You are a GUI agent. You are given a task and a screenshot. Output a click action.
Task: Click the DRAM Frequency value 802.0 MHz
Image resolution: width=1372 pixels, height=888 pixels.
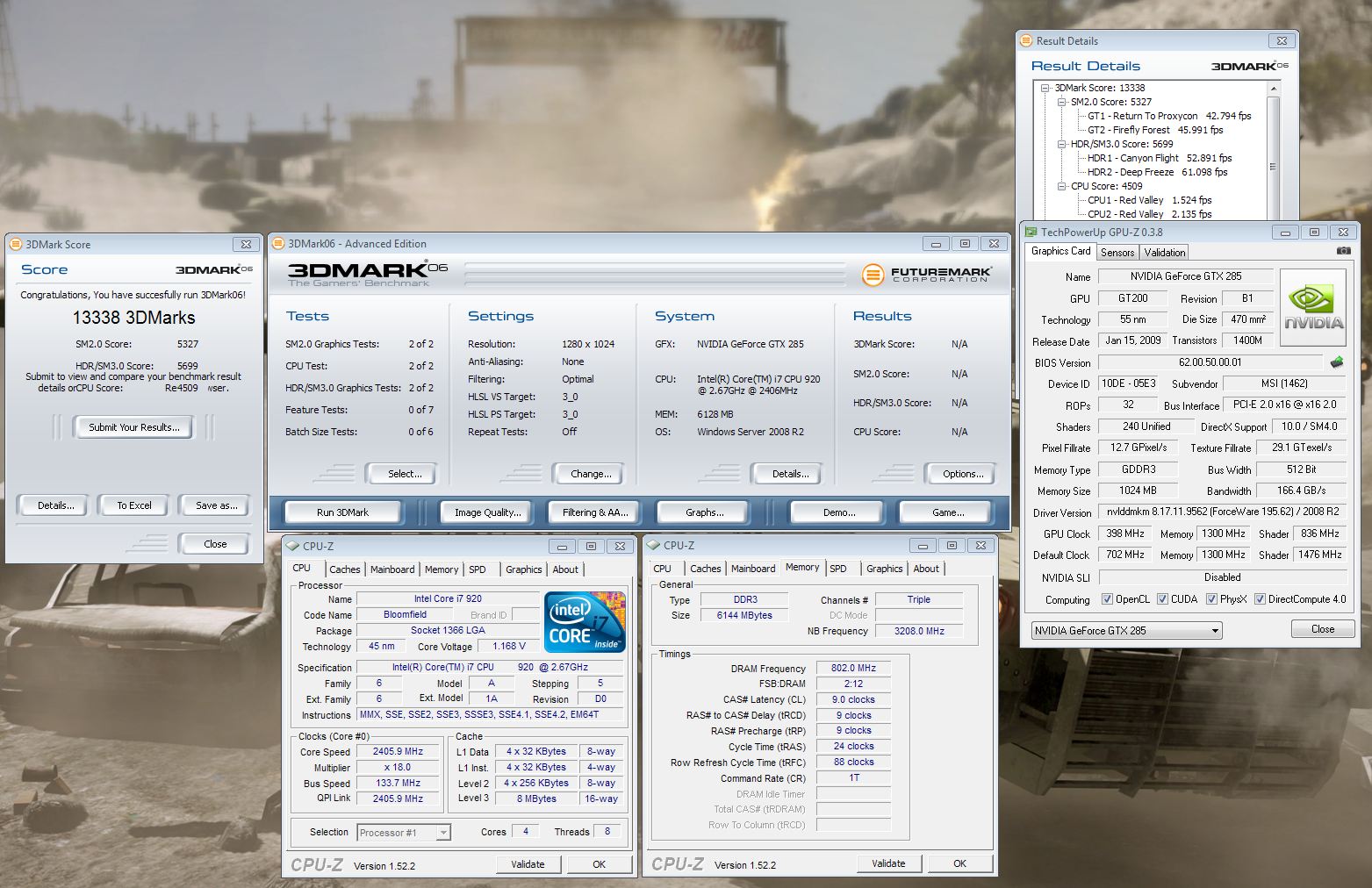pos(853,669)
